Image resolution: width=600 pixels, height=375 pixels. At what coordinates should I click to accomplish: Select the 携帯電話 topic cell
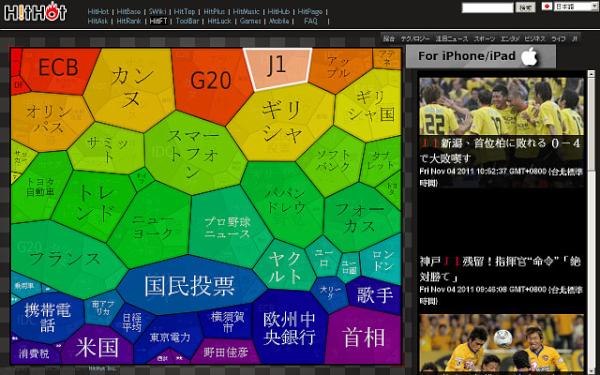point(48,318)
